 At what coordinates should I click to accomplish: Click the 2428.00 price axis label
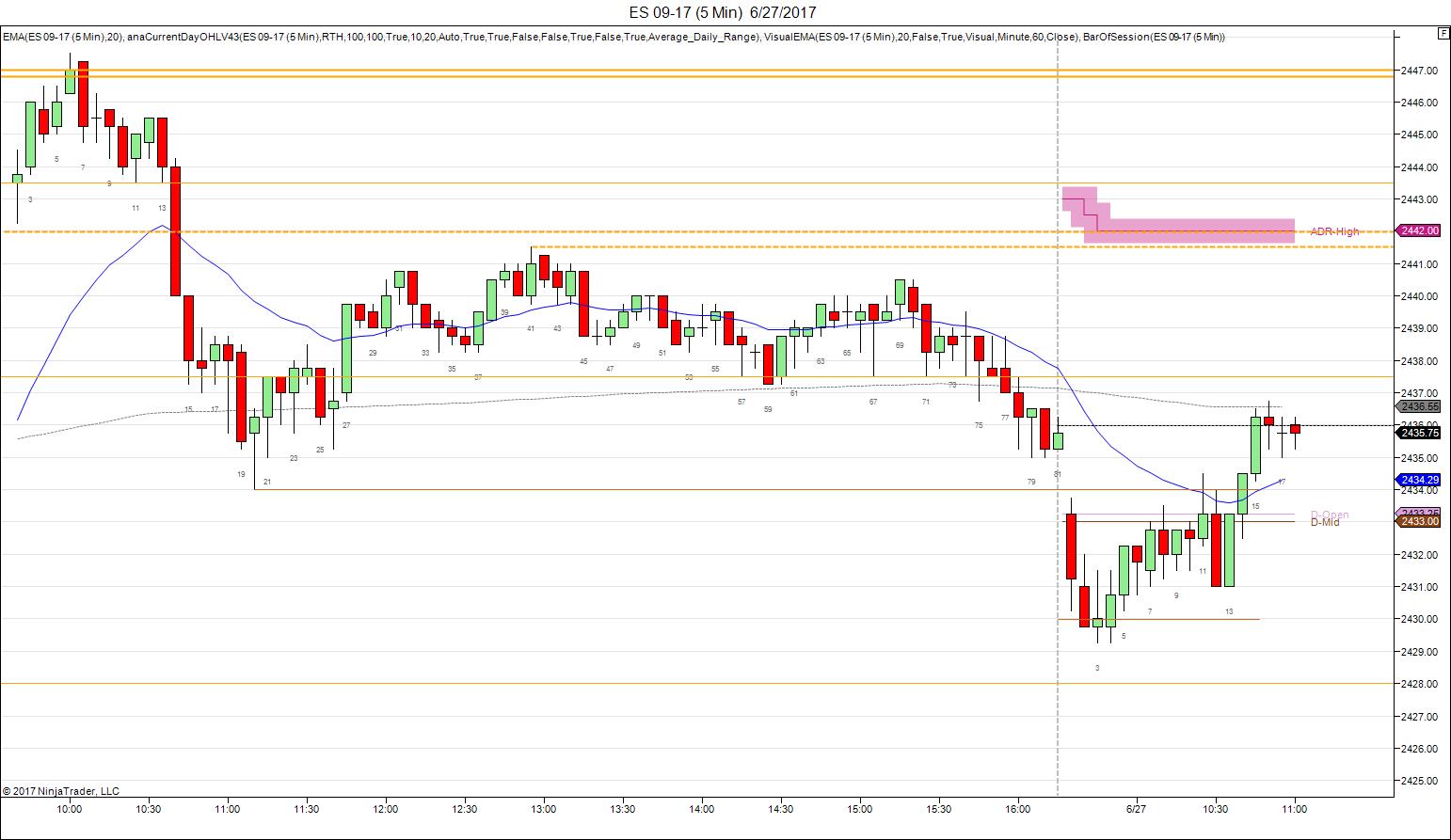(x=1418, y=684)
